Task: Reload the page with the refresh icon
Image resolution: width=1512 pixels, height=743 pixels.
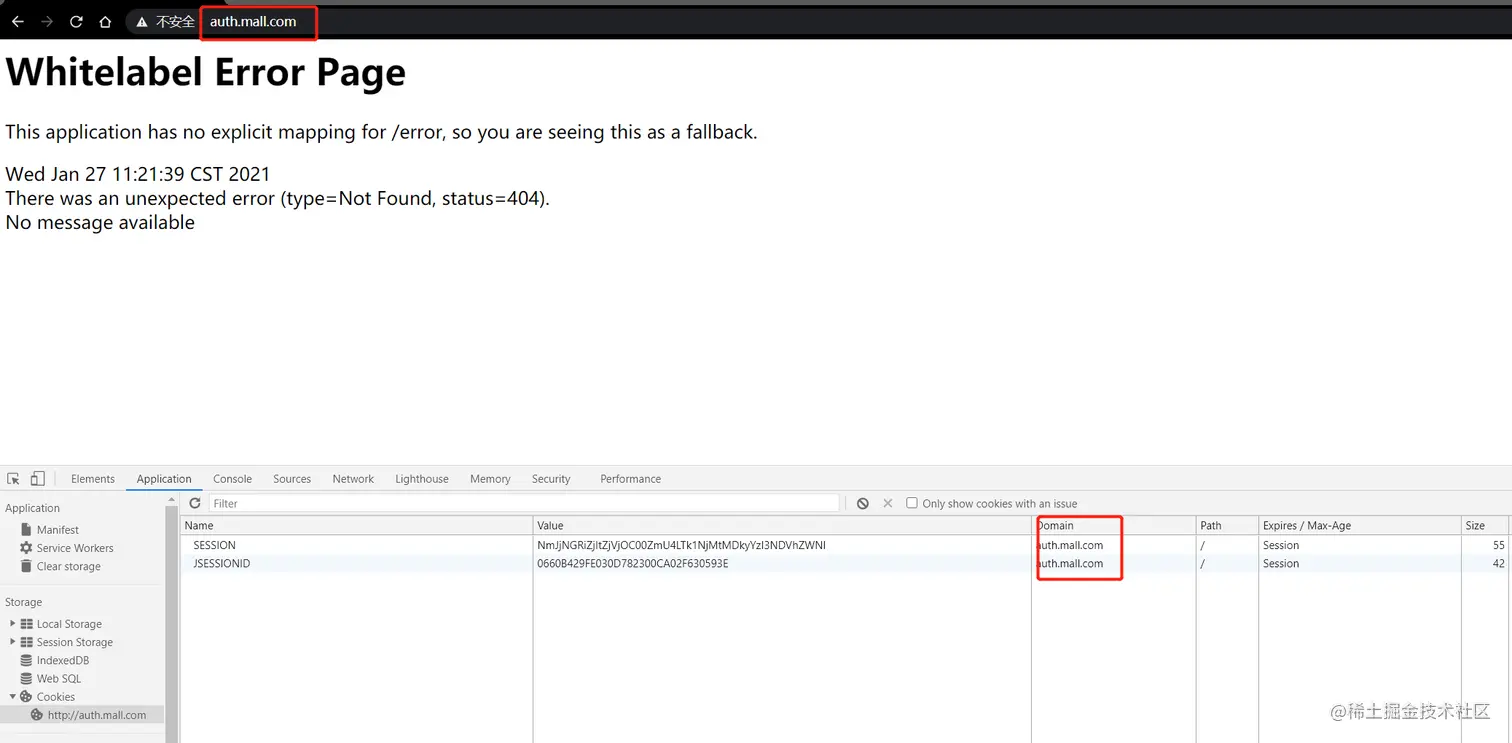Action: point(76,21)
